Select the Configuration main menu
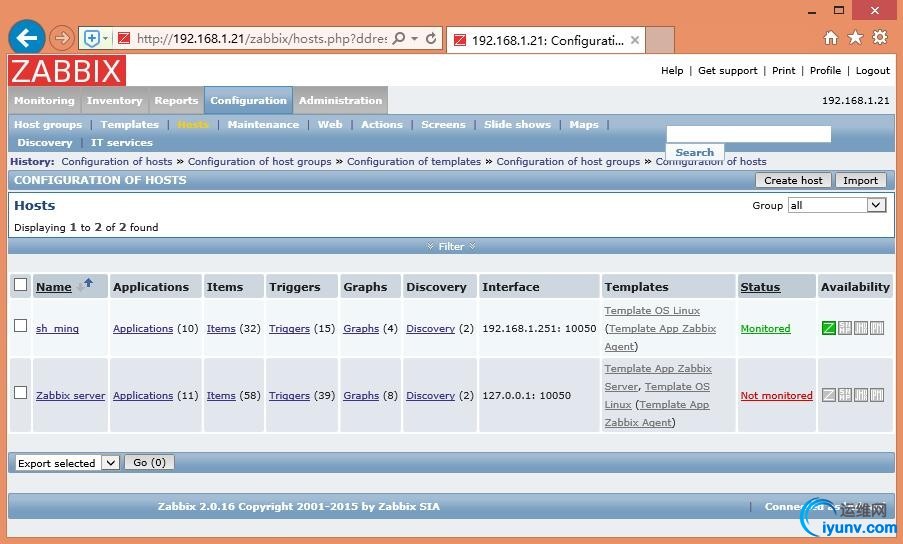The image size is (903, 544). [248, 100]
